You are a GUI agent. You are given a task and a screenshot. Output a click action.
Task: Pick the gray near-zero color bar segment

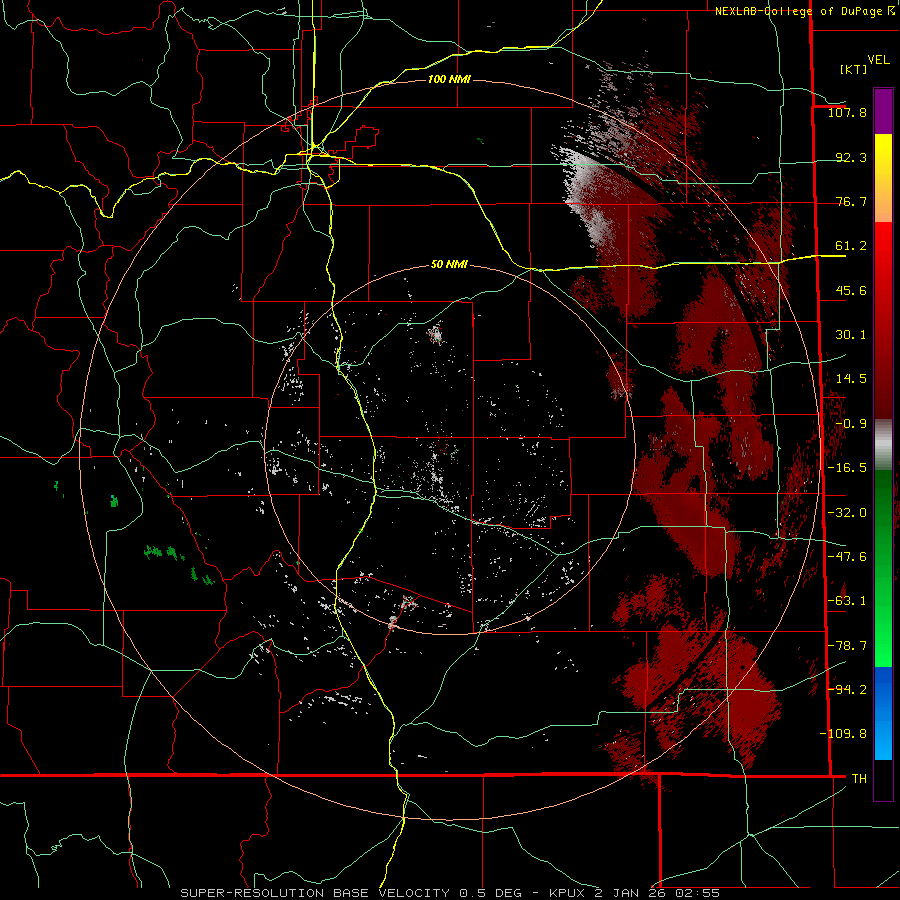883,445
